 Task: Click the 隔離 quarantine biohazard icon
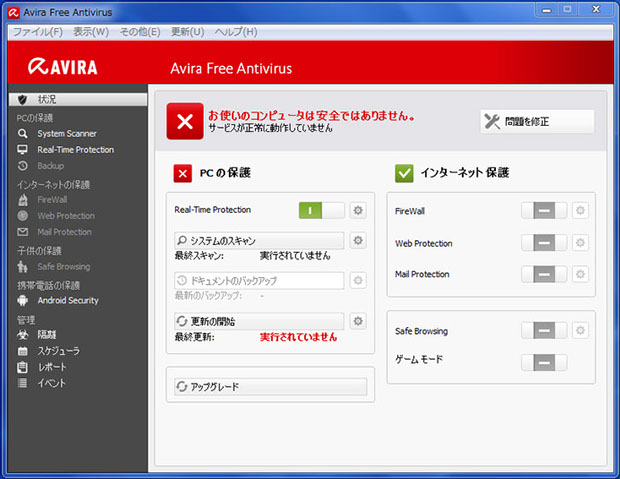pos(23,335)
